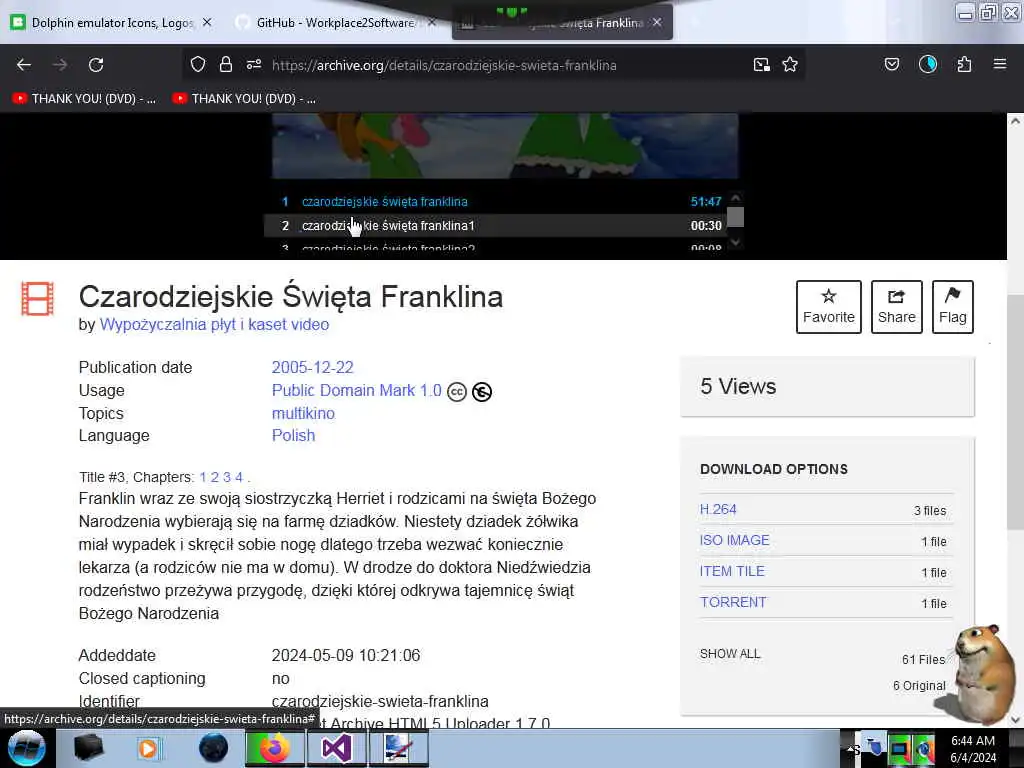Image resolution: width=1024 pixels, height=768 pixels.
Task: Open uploader Wypożyczalnia płyt i kaset video
Action: point(214,324)
